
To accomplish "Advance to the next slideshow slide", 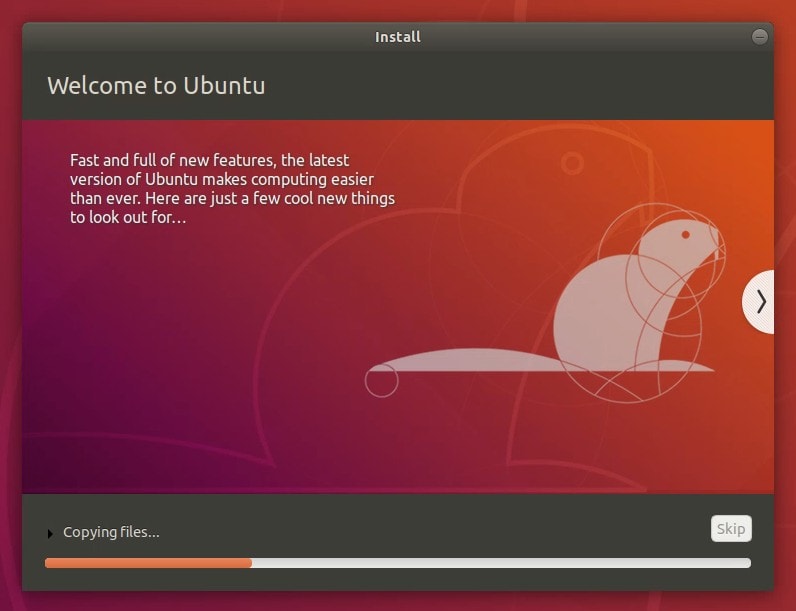I will tap(760, 301).
